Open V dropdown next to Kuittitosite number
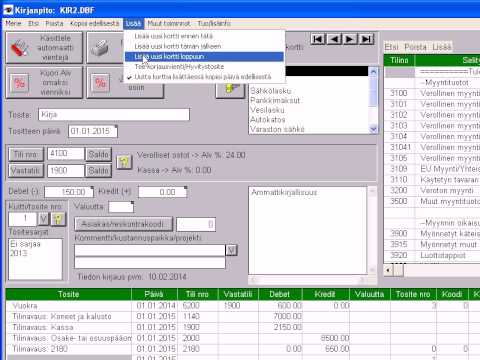480x360 pixels. pyautogui.click(x=43, y=219)
